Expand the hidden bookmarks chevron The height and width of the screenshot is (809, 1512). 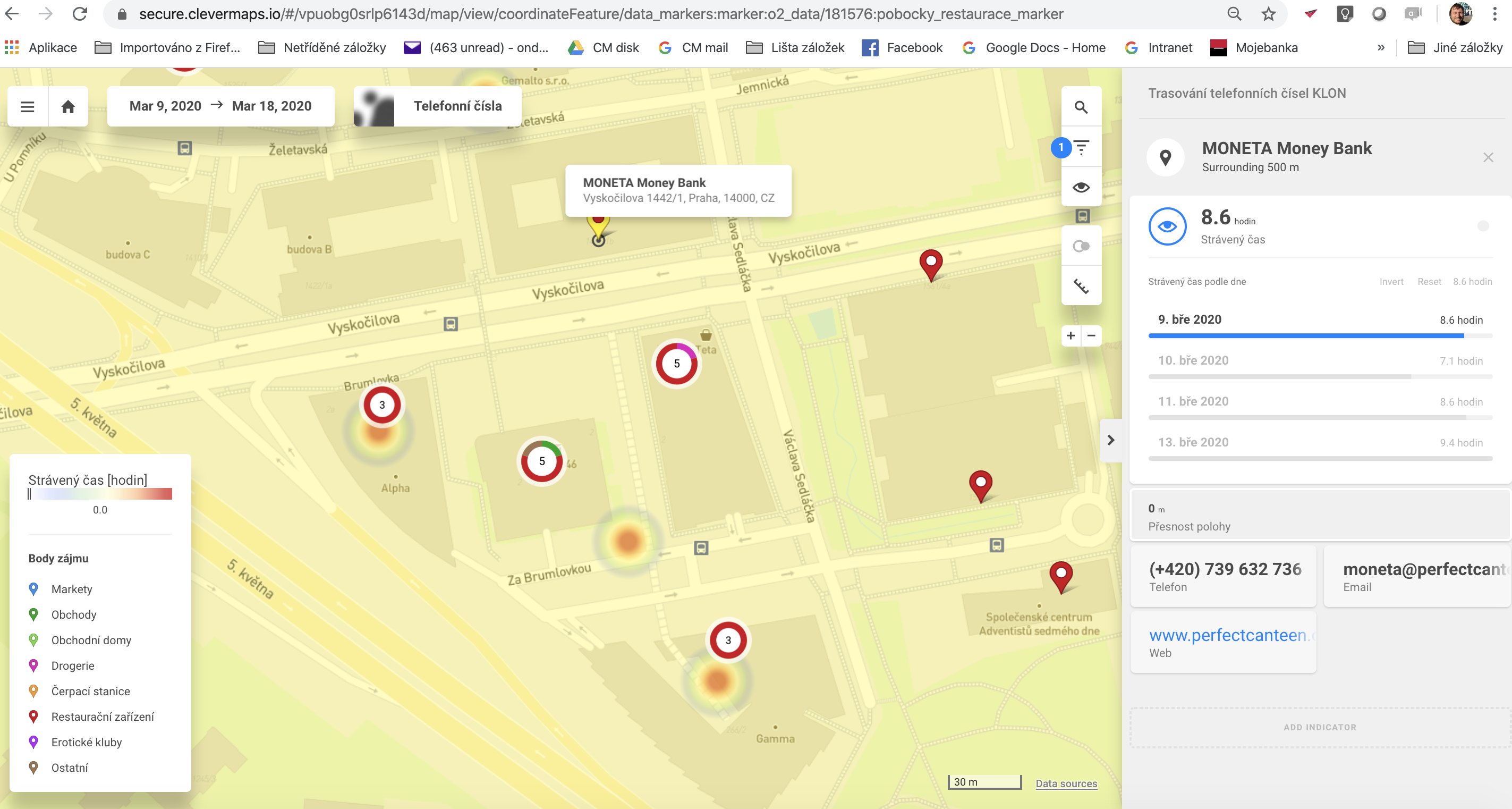click(1381, 47)
